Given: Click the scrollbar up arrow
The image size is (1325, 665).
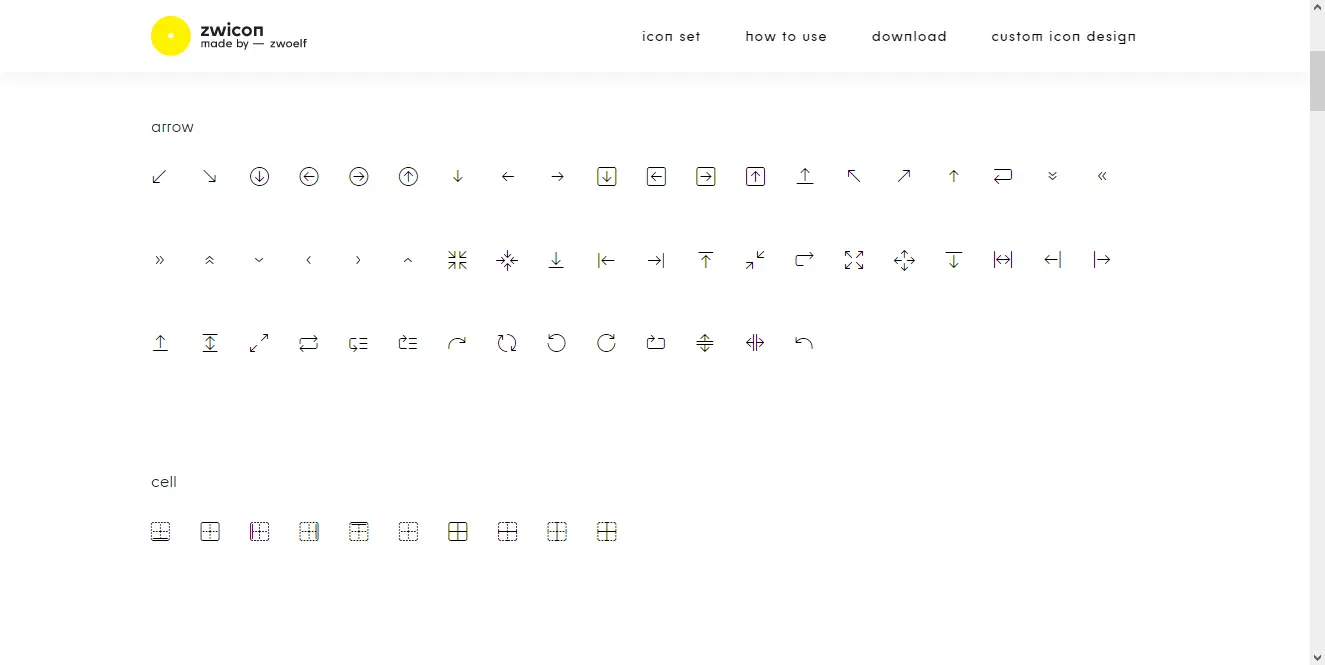Looking at the screenshot, I should [x=1317, y=8].
